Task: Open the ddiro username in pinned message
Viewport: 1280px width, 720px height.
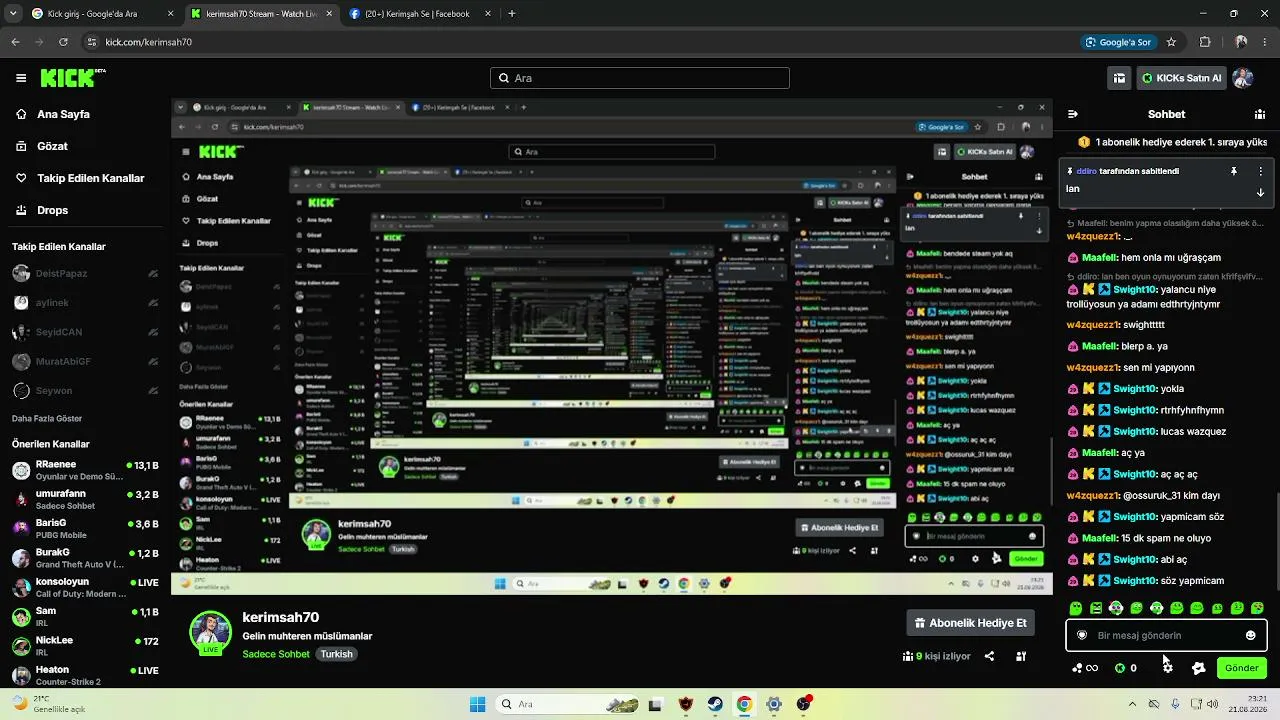Action: pos(1088,171)
